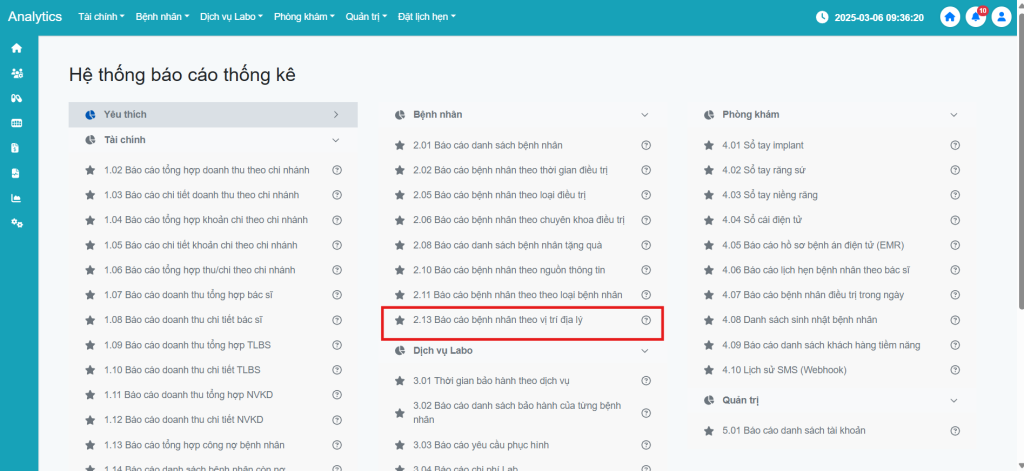Collapse the Phòng khám report section chevron

(x=954, y=115)
